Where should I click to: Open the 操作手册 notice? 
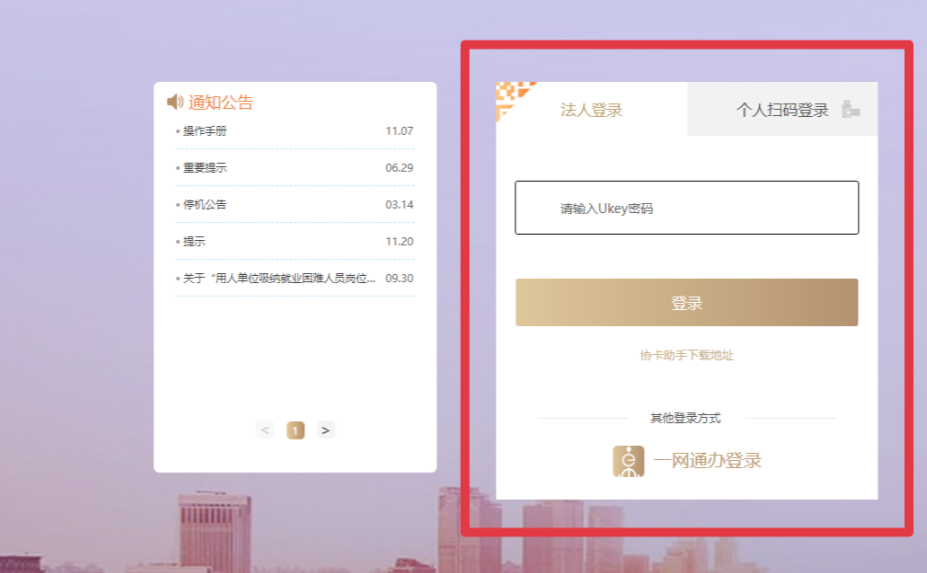[205, 131]
